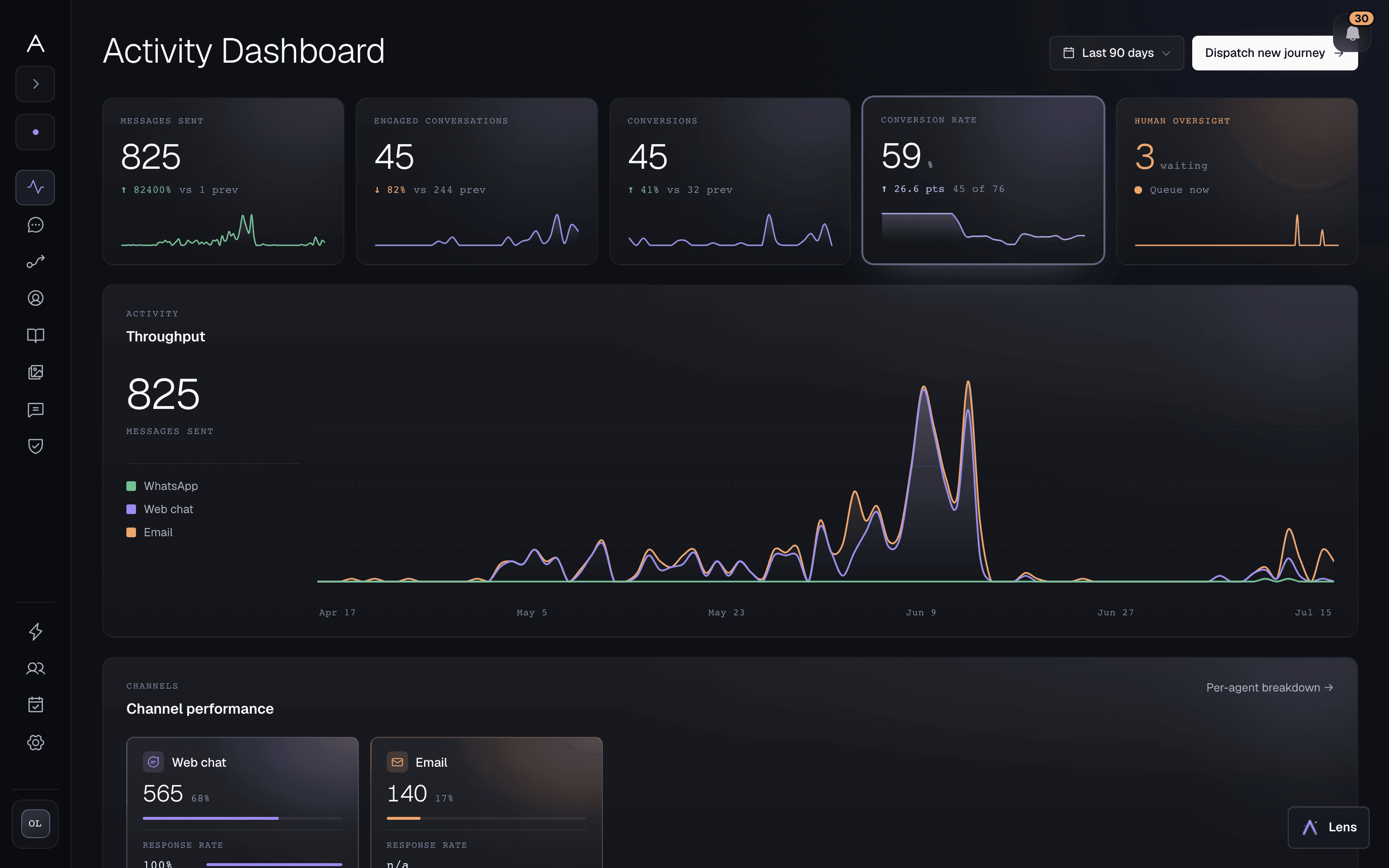Toggle the WhatsApp legend series
This screenshot has width=1389, height=868.
[x=162, y=486]
